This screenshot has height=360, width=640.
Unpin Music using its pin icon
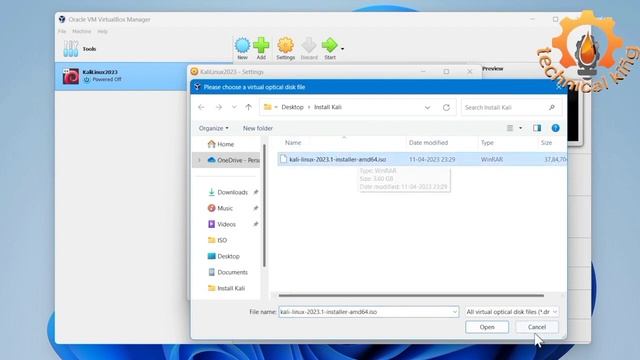click(x=256, y=208)
